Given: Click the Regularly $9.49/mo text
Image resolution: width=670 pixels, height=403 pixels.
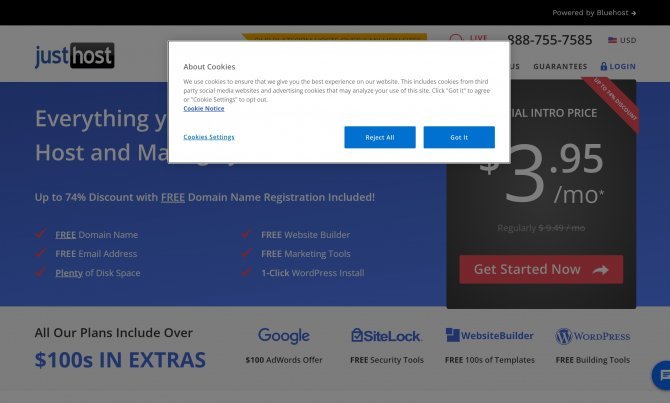Looking at the screenshot, I should click(541, 228).
